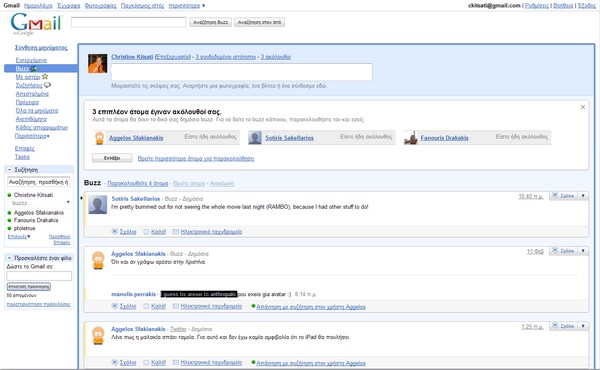The height and width of the screenshot is (370, 600).
Task: Click Fanouris Drakakis avatar in followers box
Action: tap(411, 138)
